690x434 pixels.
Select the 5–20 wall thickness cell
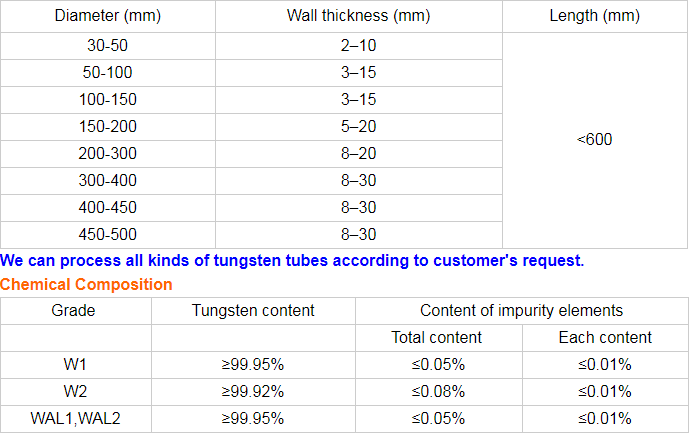coord(358,127)
